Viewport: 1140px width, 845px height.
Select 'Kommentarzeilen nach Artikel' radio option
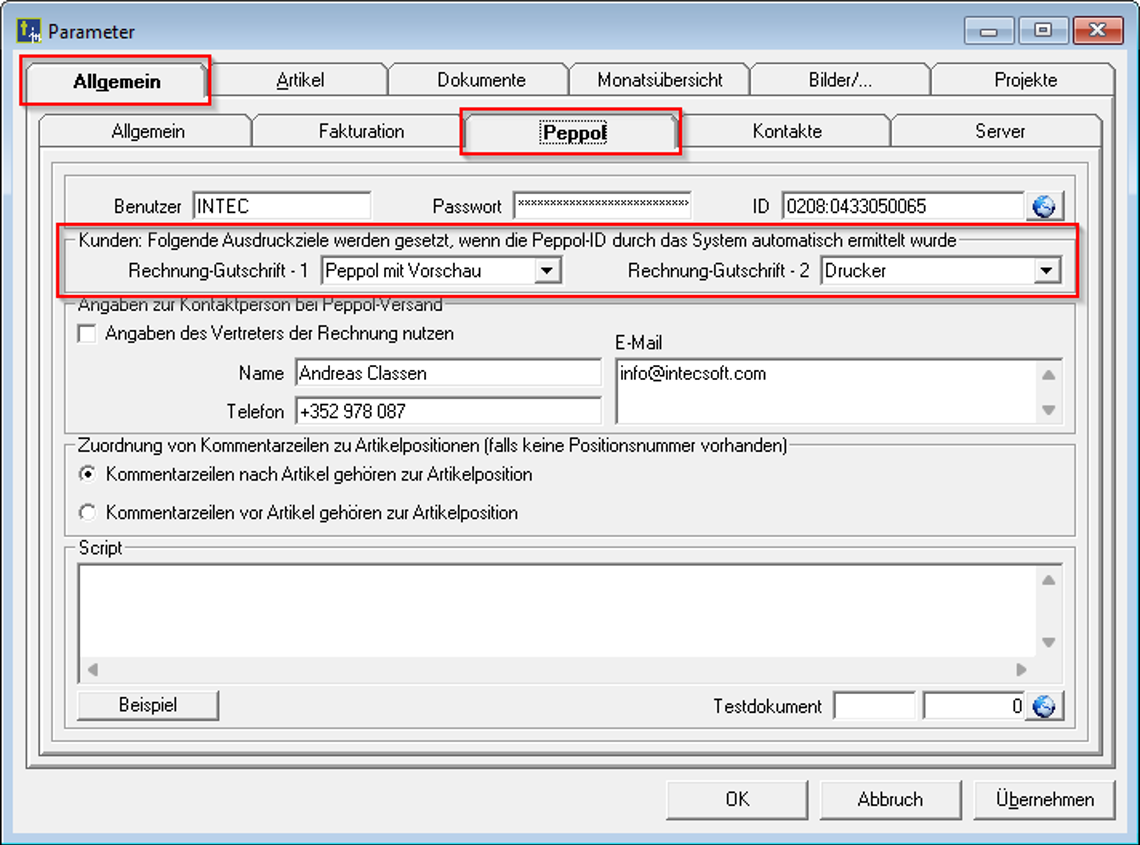click(88, 474)
